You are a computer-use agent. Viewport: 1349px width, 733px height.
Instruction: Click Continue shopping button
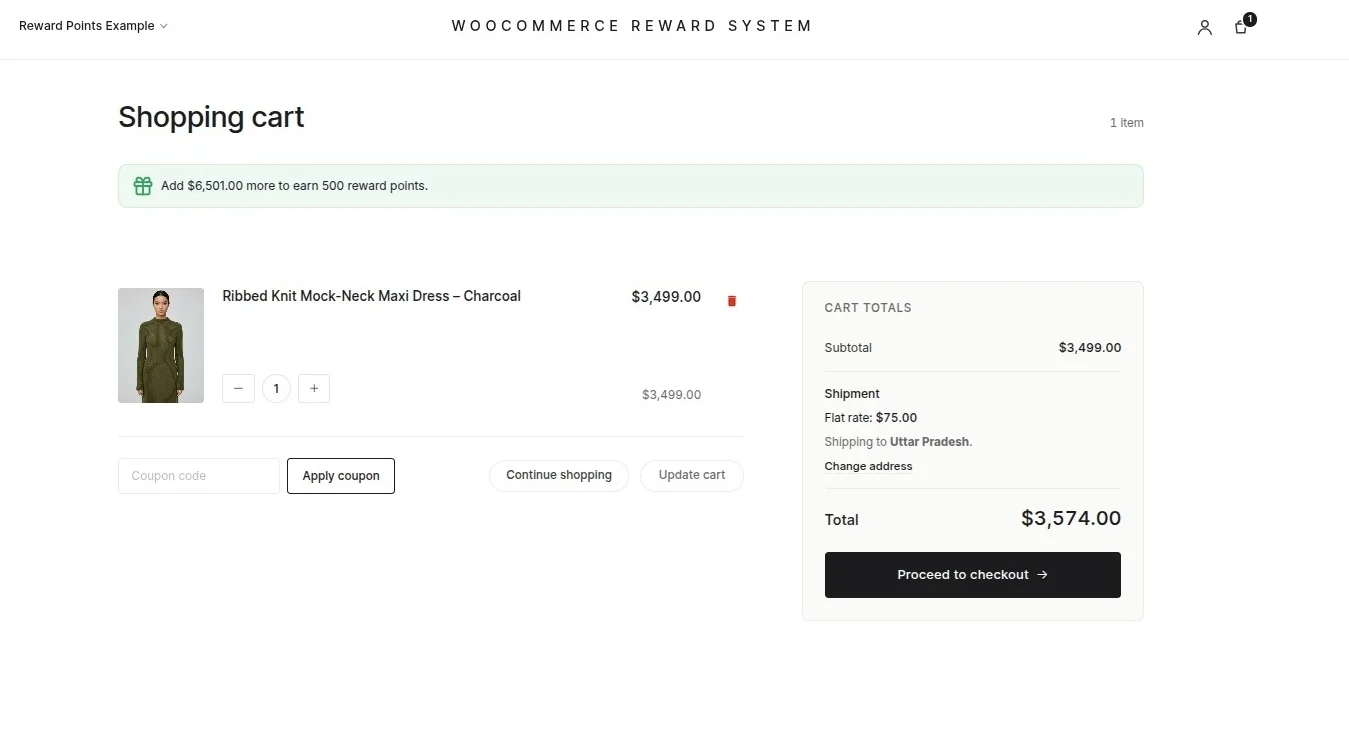(x=559, y=475)
